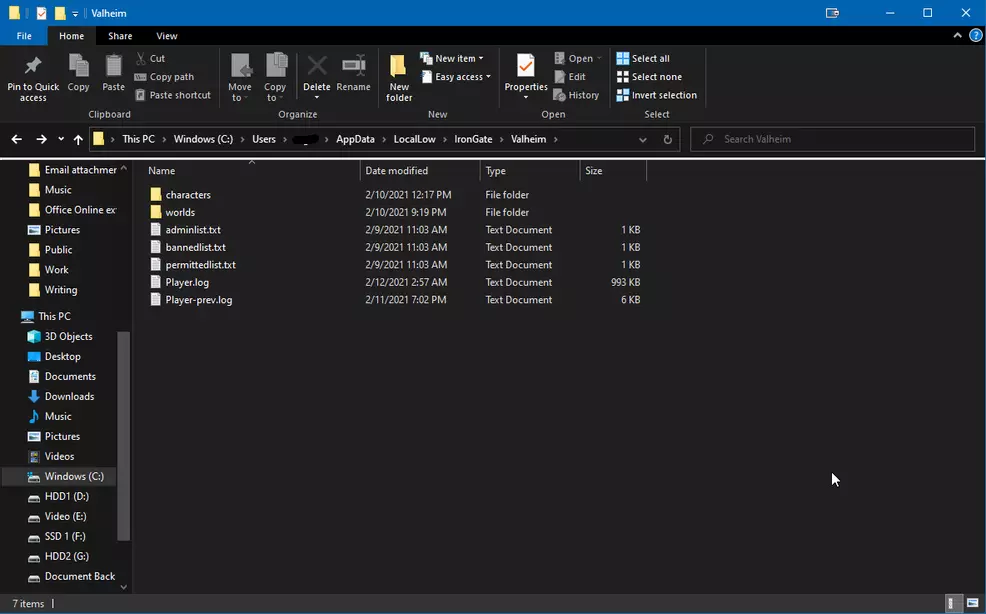Click LocalLow in the address path
Screen dimensions: 986x614
click(414, 139)
